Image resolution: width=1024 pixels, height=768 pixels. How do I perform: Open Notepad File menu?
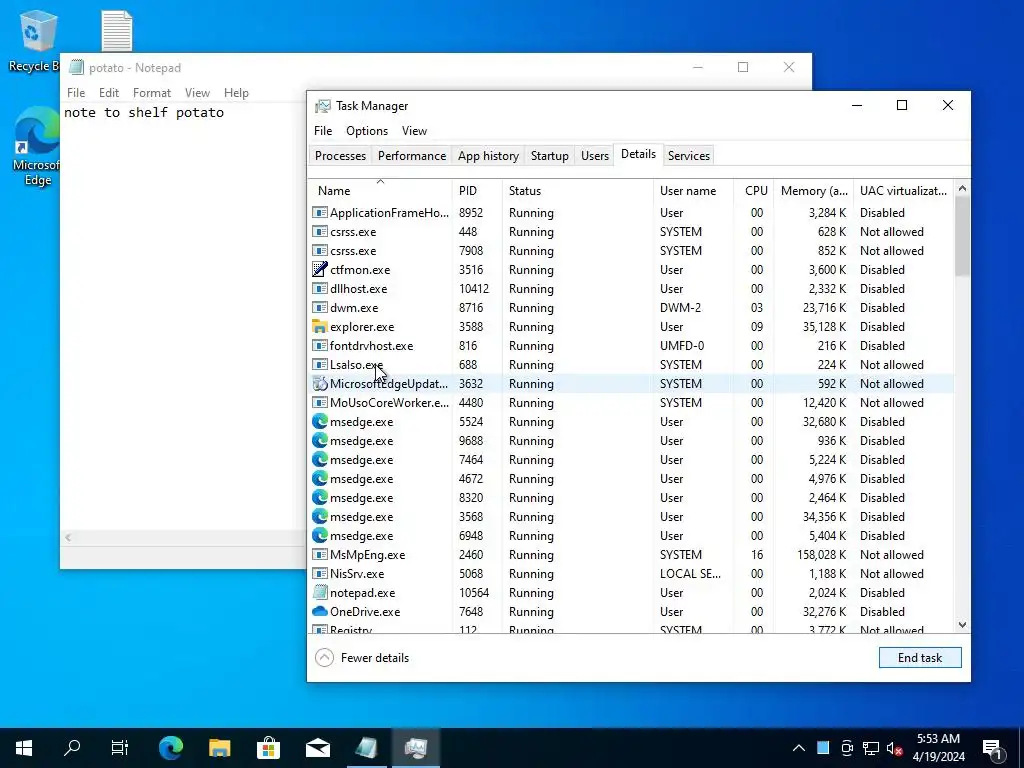tap(76, 93)
